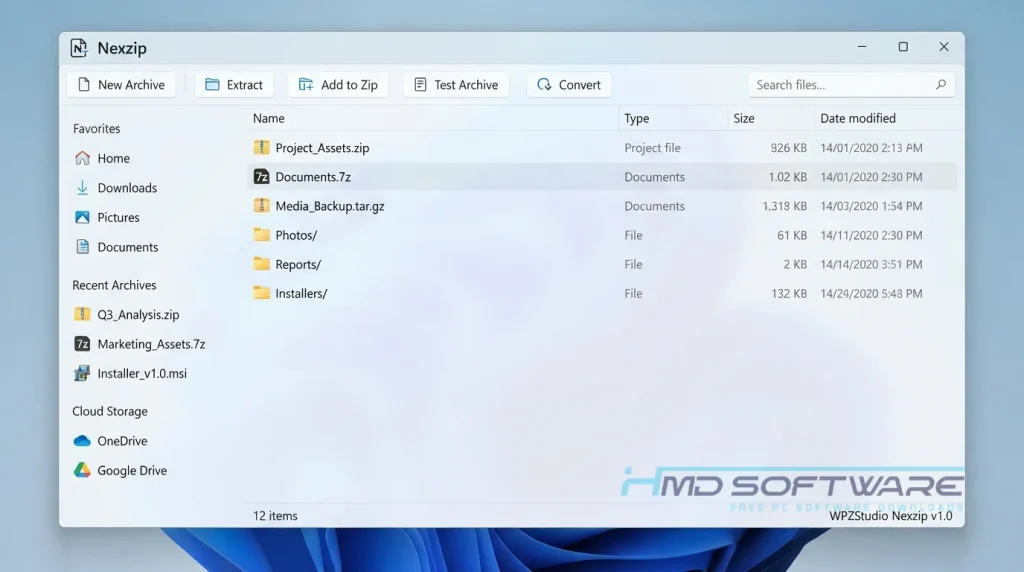Click the New Archive button
This screenshot has width=1024, height=572.
pyautogui.click(x=121, y=85)
